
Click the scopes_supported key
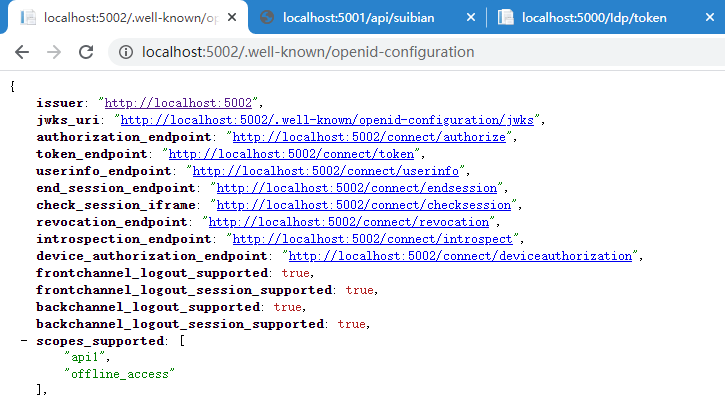(99, 341)
